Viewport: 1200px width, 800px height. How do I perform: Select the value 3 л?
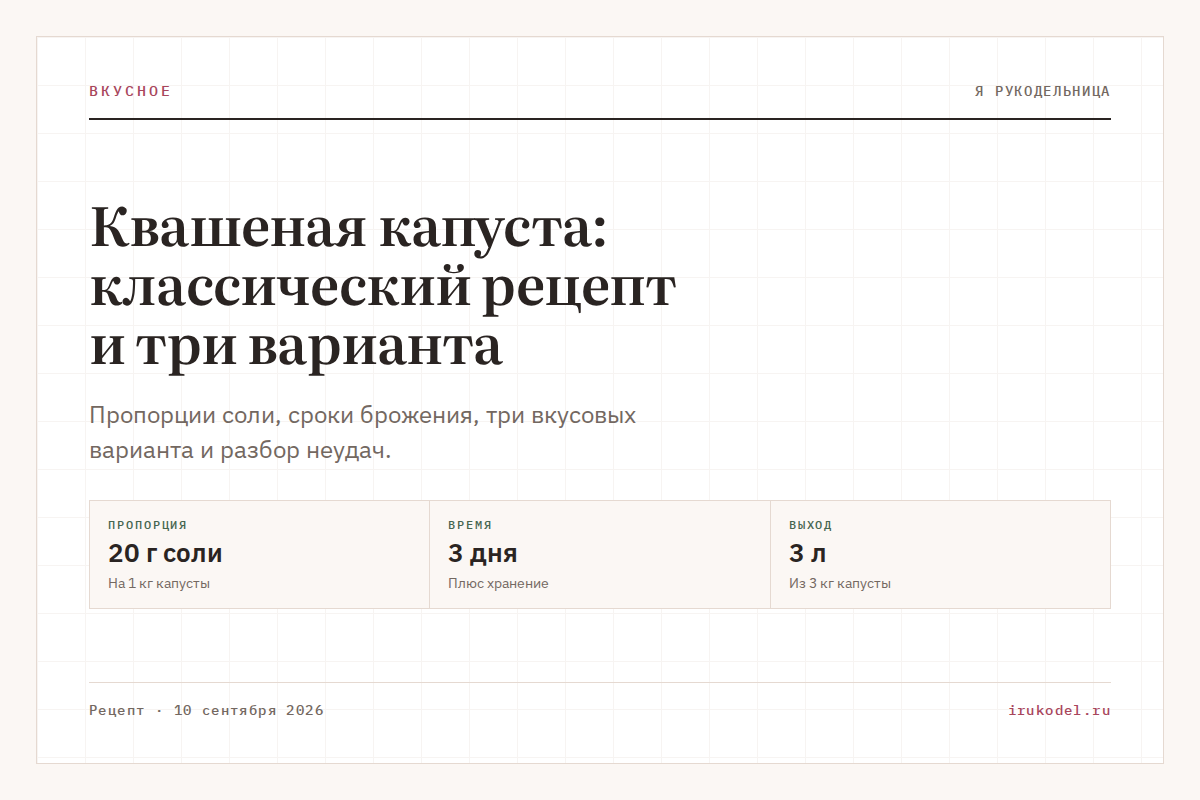point(807,553)
